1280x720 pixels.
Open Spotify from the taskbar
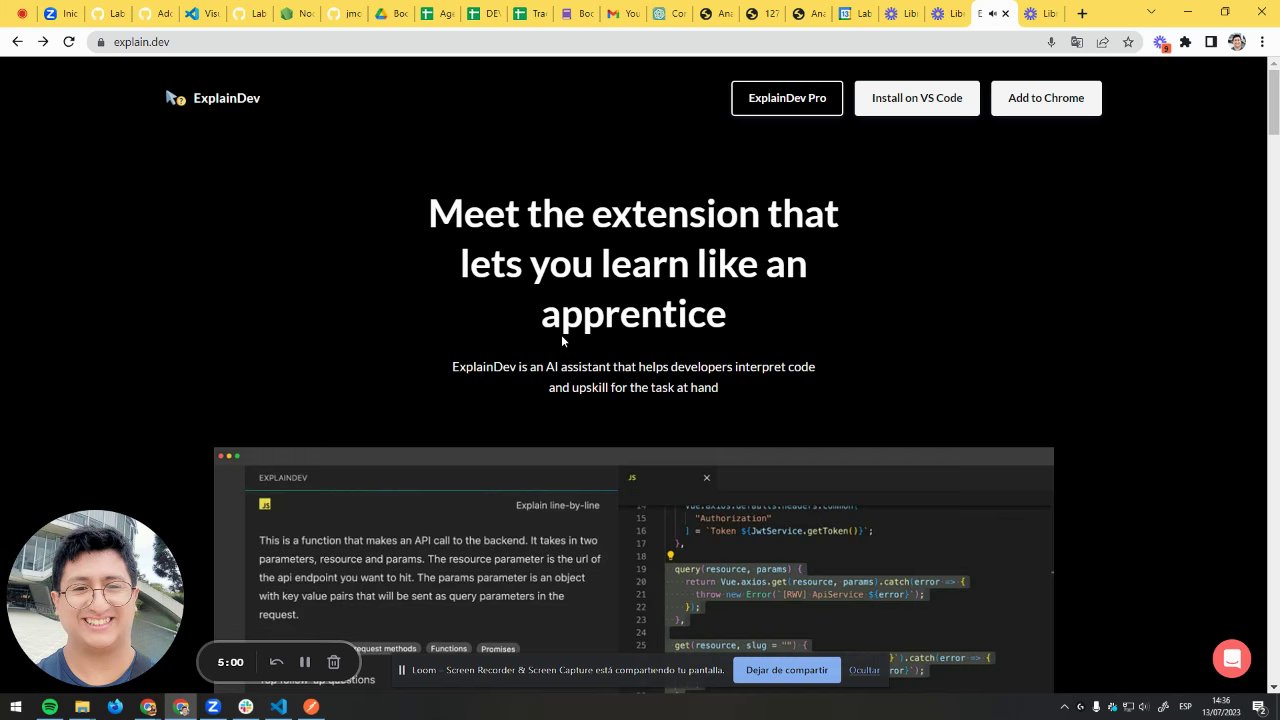(x=49, y=707)
